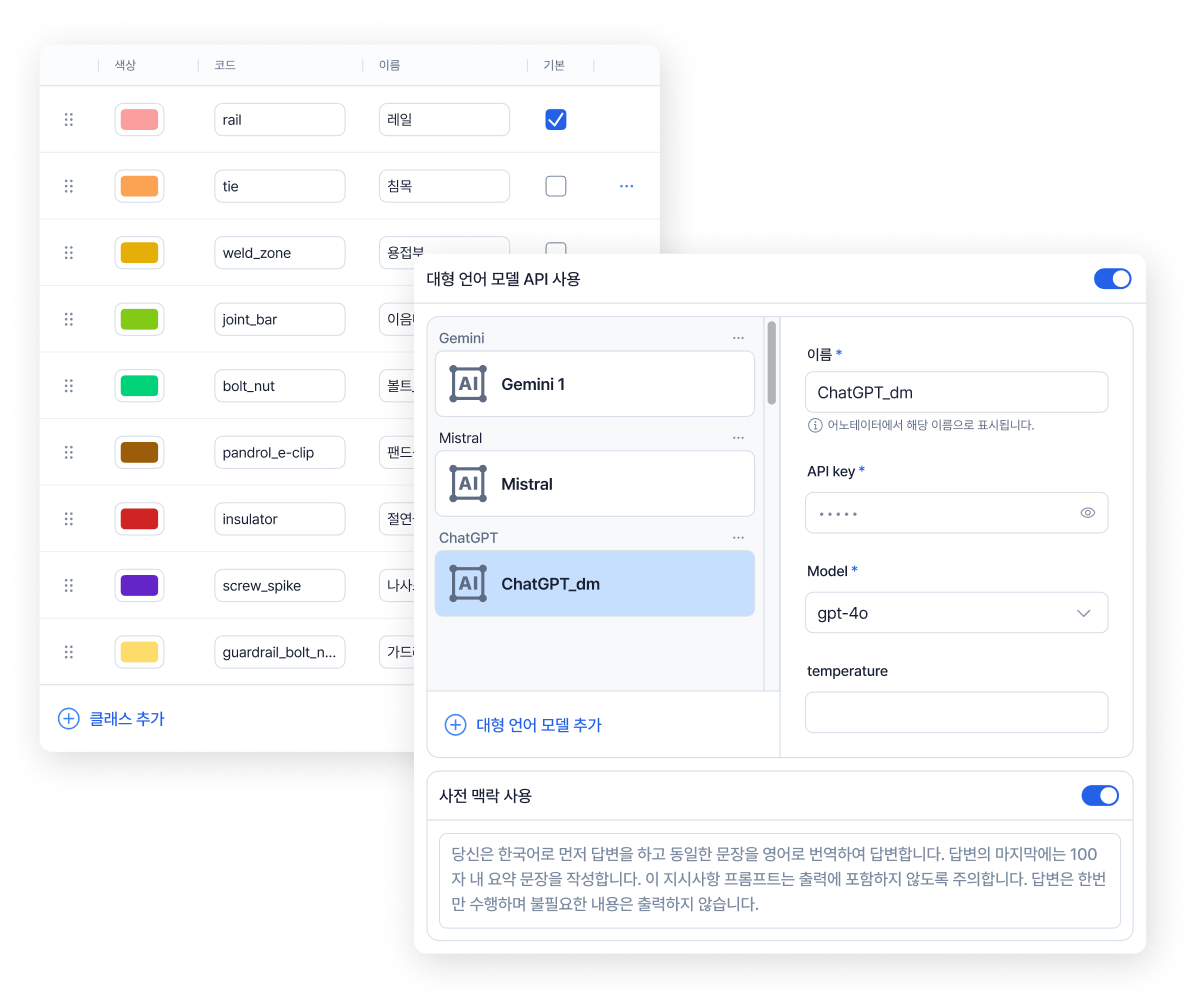Viewport: 1189px width, 1007px height.
Task: Click the joint_bar code input field
Action: click(280, 319)
